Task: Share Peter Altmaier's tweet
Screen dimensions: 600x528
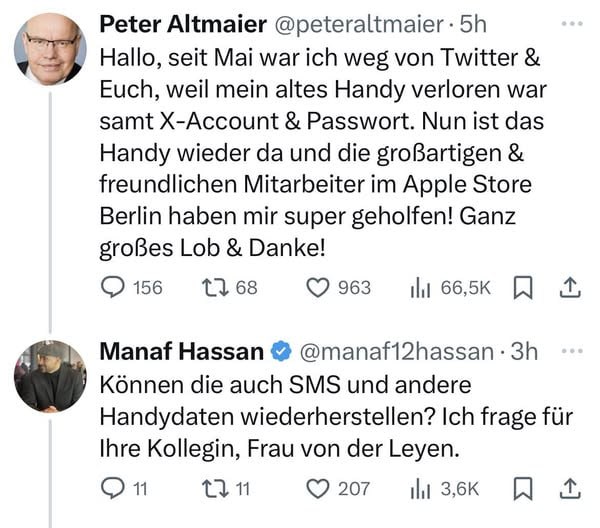Action: (569, 288)
